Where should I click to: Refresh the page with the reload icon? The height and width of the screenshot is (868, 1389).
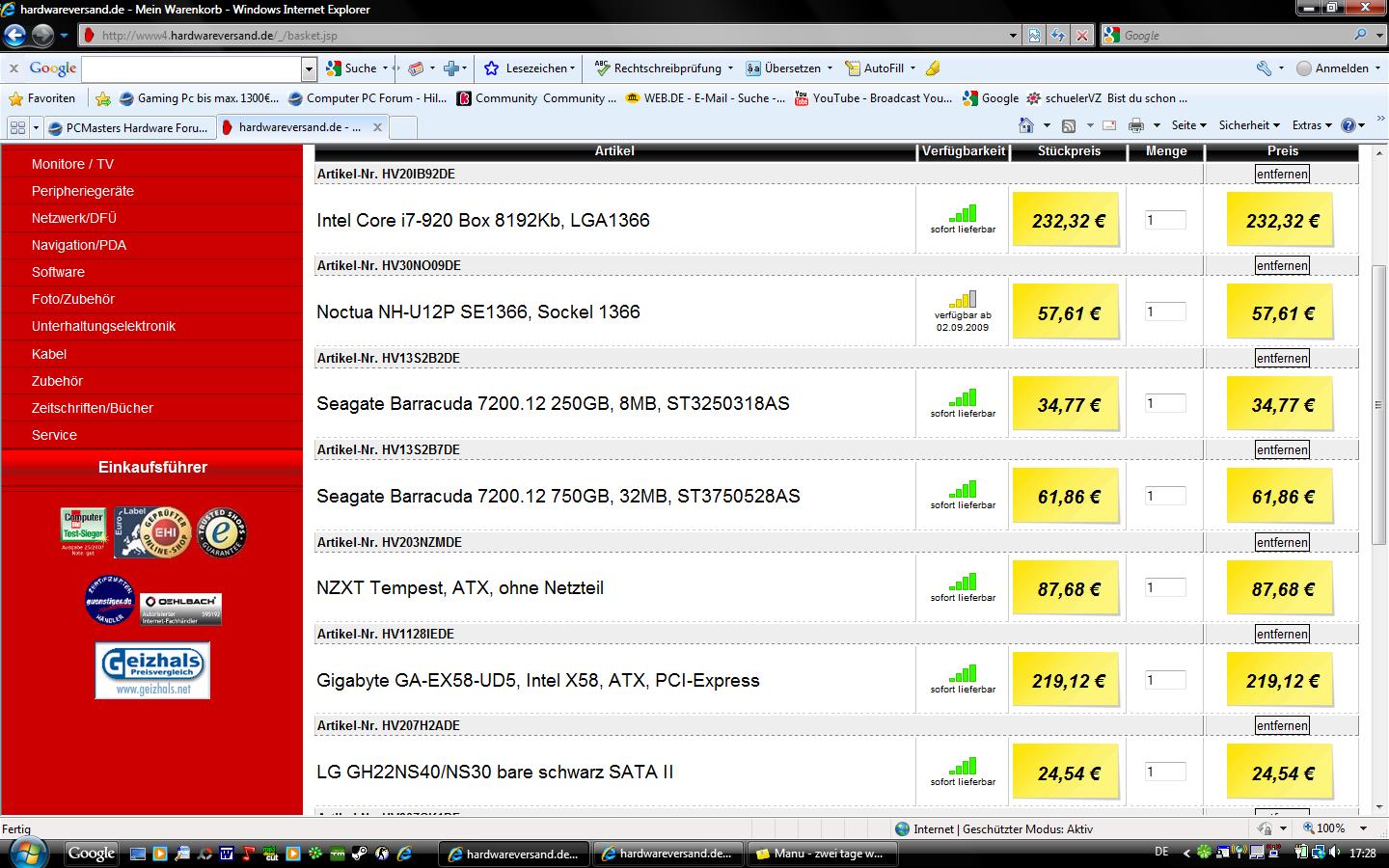(1058, 36)
